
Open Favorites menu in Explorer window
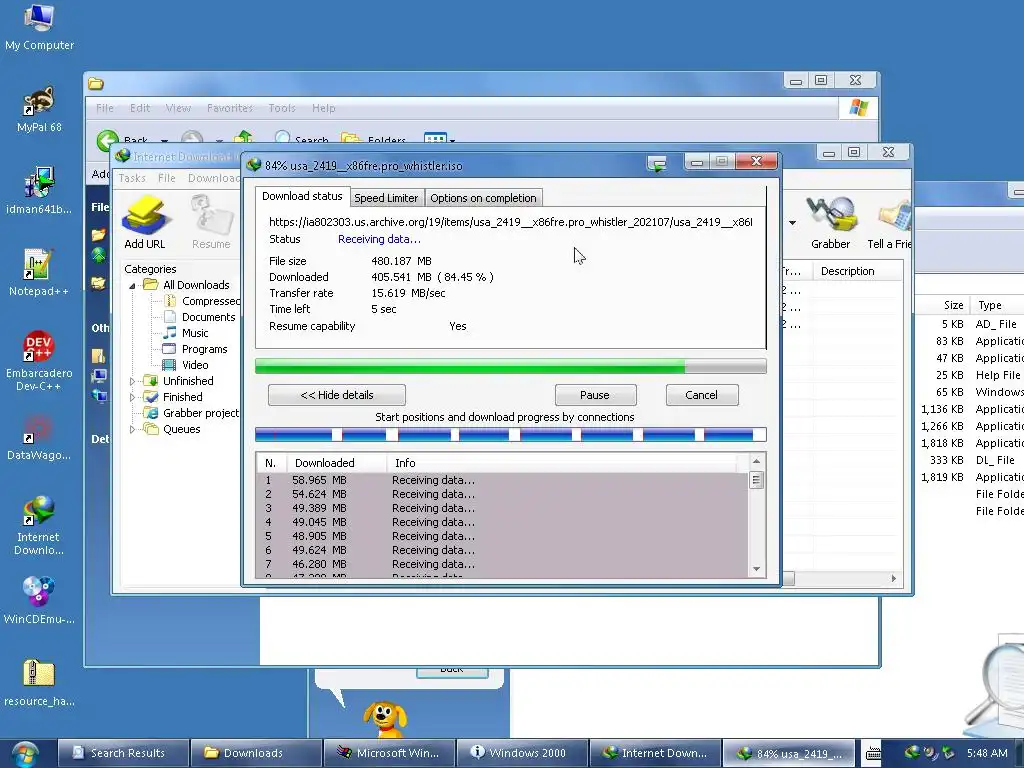pyautogui.click(x=229, y=108)
